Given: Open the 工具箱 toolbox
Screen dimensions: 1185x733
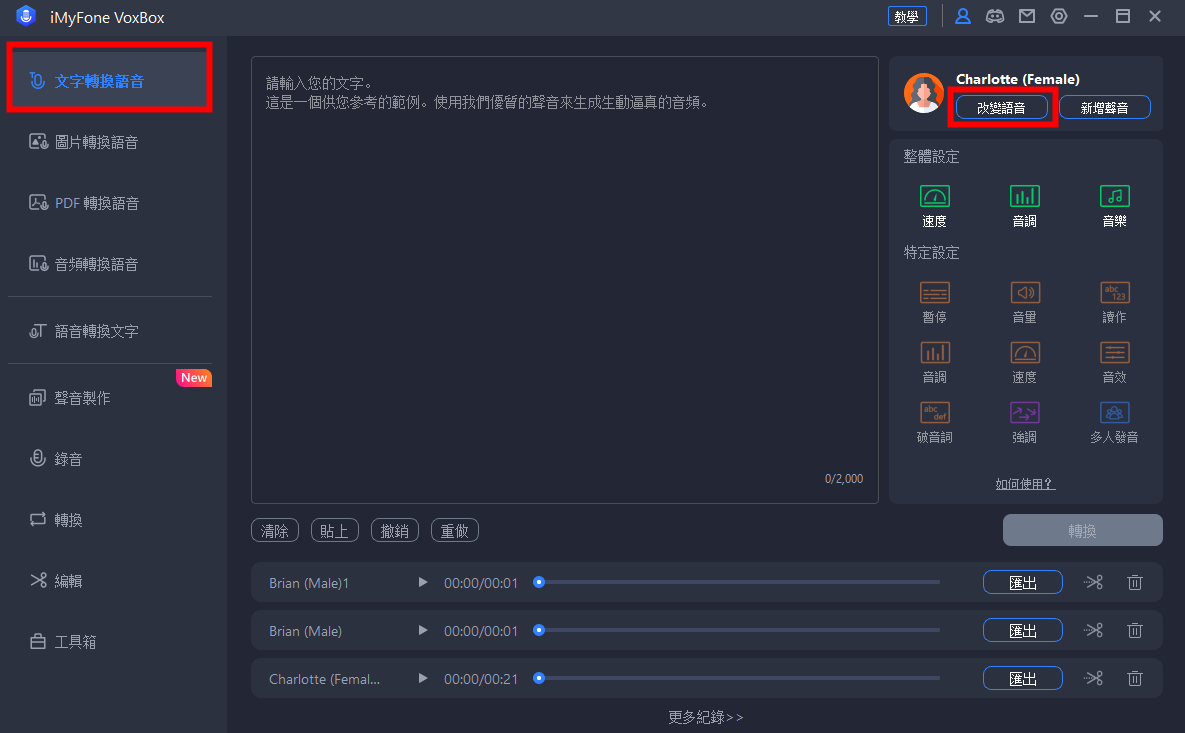Looking at the screenshot, I should pyautogui.click(x=63, y=642).
